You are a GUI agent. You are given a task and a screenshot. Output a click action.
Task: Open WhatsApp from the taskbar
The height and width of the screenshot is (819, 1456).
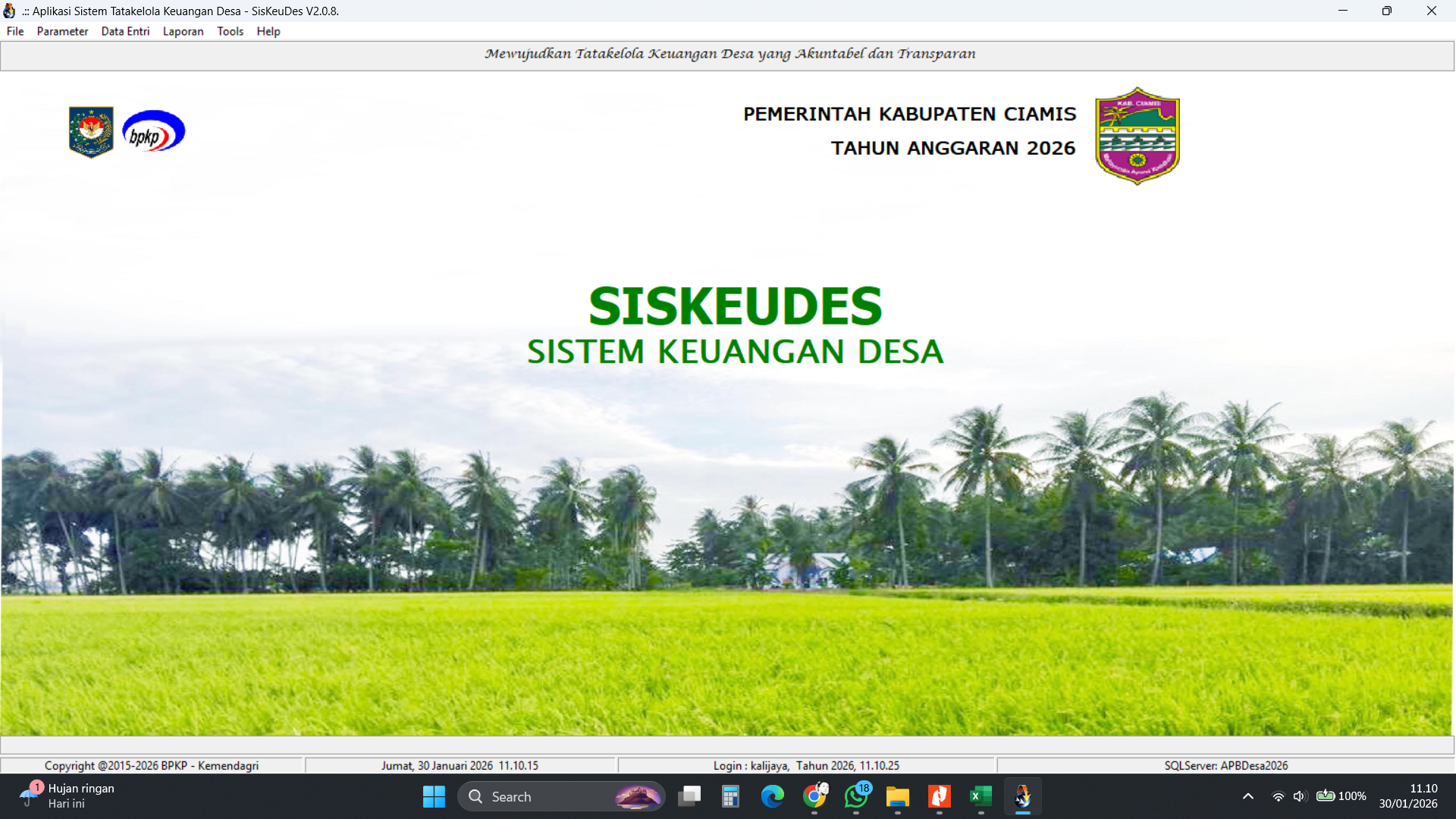point(856,796)
